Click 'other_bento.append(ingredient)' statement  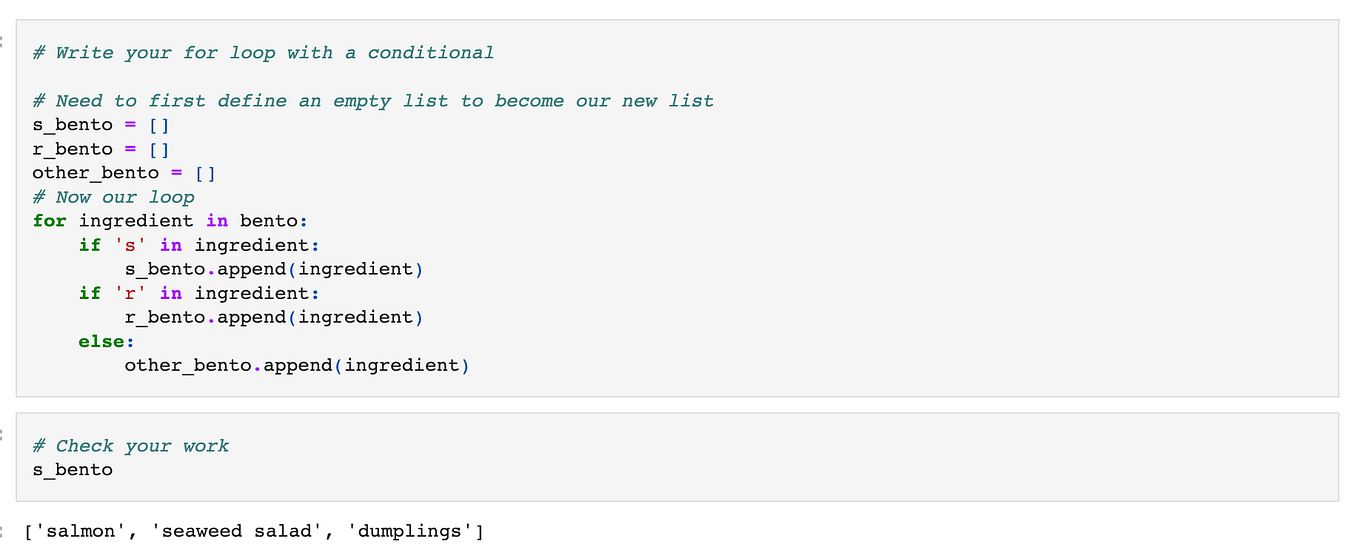297,365
